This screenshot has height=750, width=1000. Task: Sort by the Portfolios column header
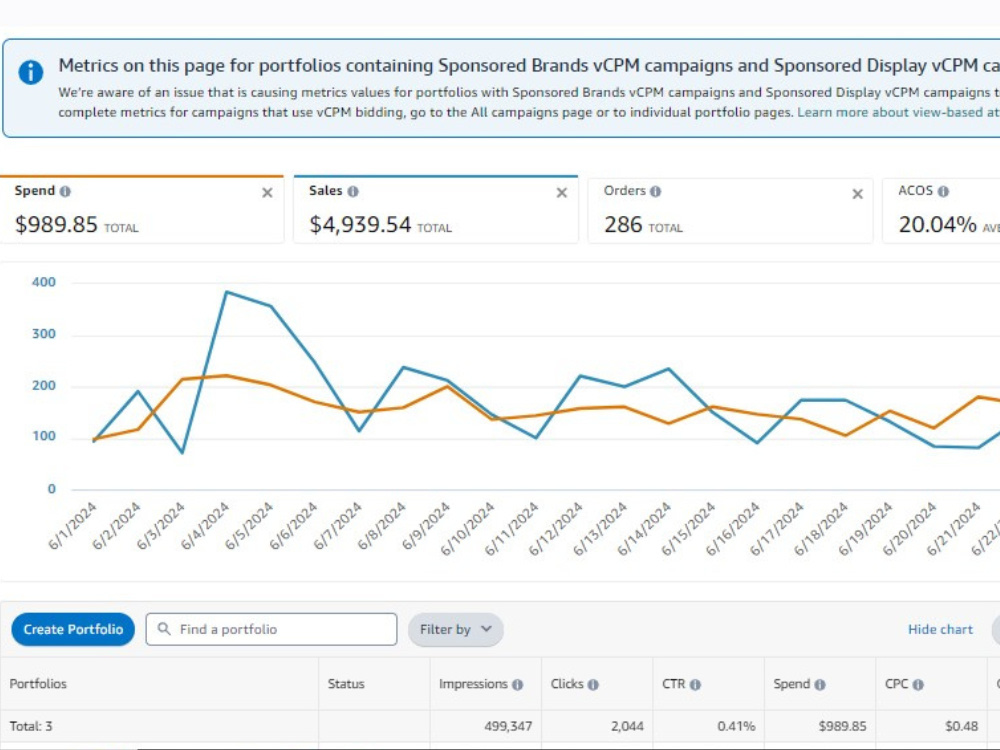[x=38, y=684]
